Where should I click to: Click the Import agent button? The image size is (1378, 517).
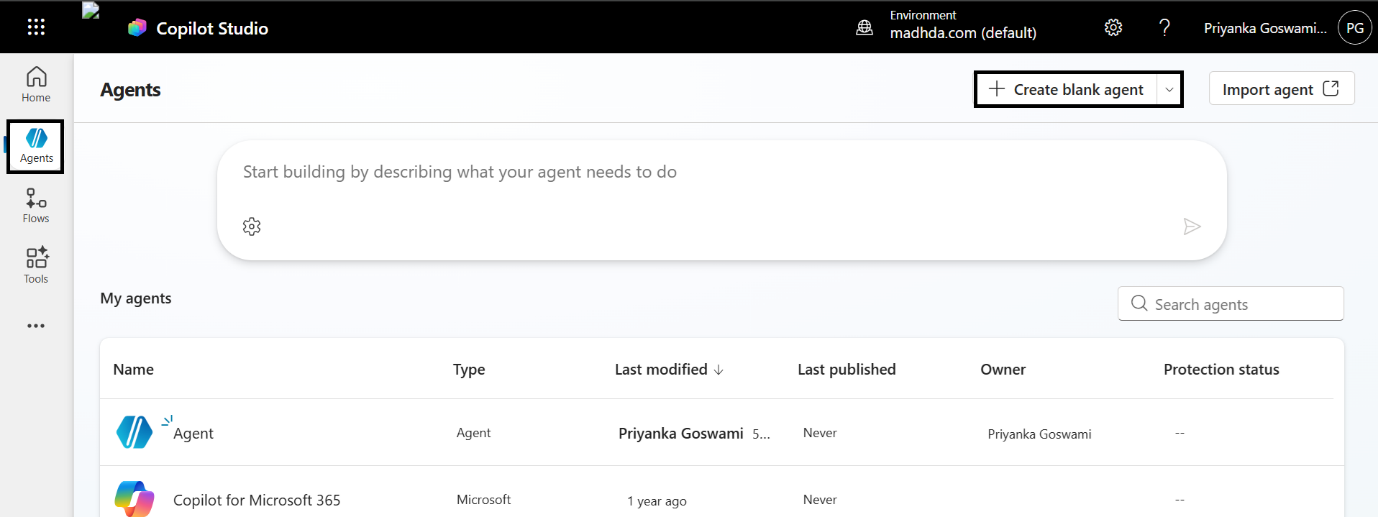pyautogui.click(x=1281, y=88)
